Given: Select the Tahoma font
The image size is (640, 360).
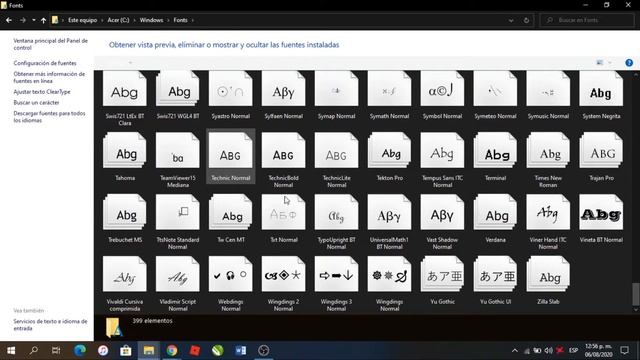Looking at the screenshot, I should 124,157.
